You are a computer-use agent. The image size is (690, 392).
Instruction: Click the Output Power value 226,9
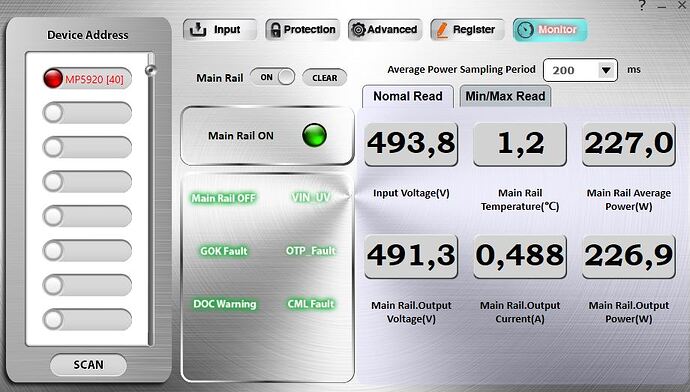pos(629,256)
